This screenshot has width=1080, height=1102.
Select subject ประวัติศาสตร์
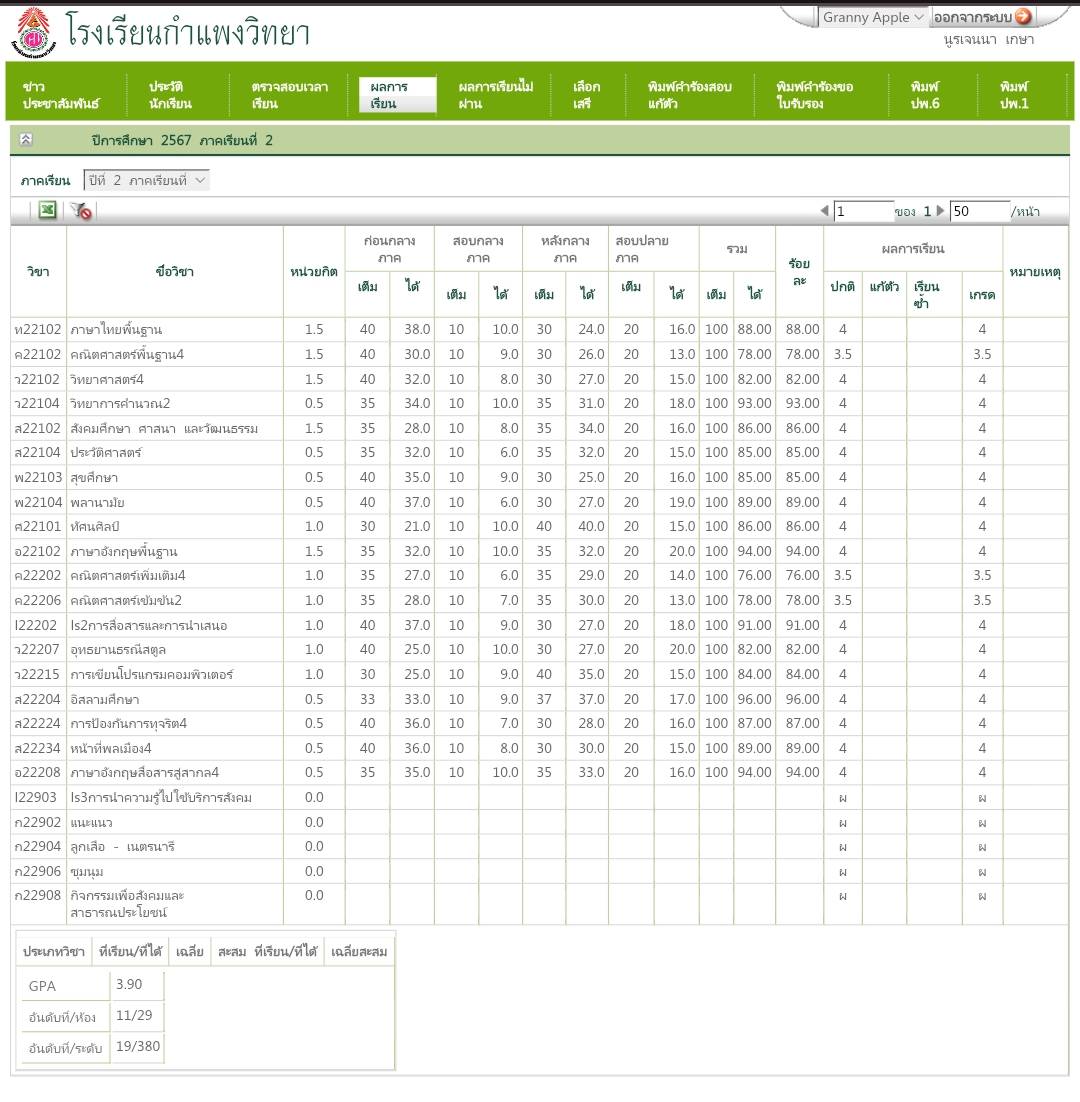tap(105, 453)
